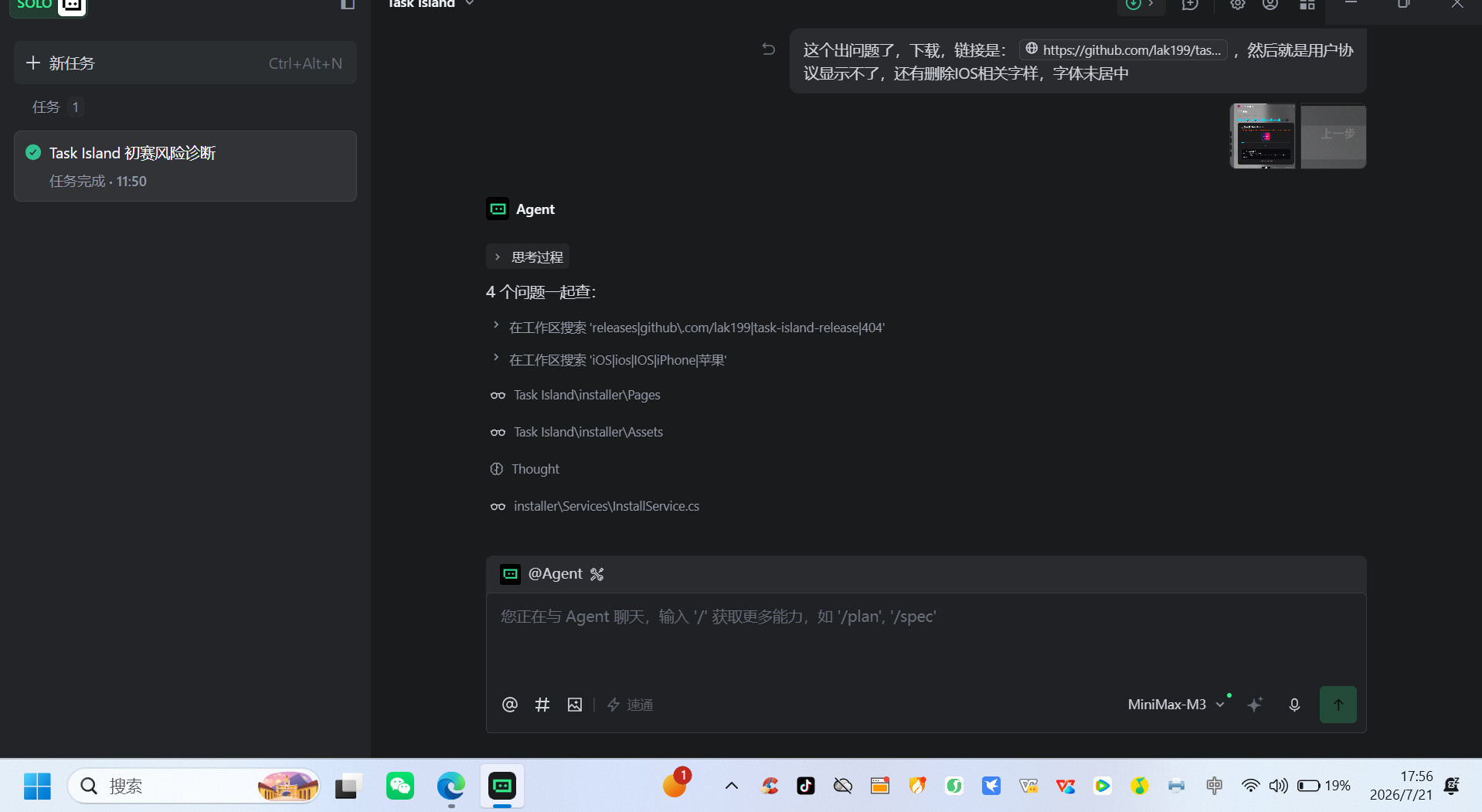1482x812 pixels.
Task: Open the globe icon in the GitHub link chip
Action: pyautogui.click(x=1032, y=49)
